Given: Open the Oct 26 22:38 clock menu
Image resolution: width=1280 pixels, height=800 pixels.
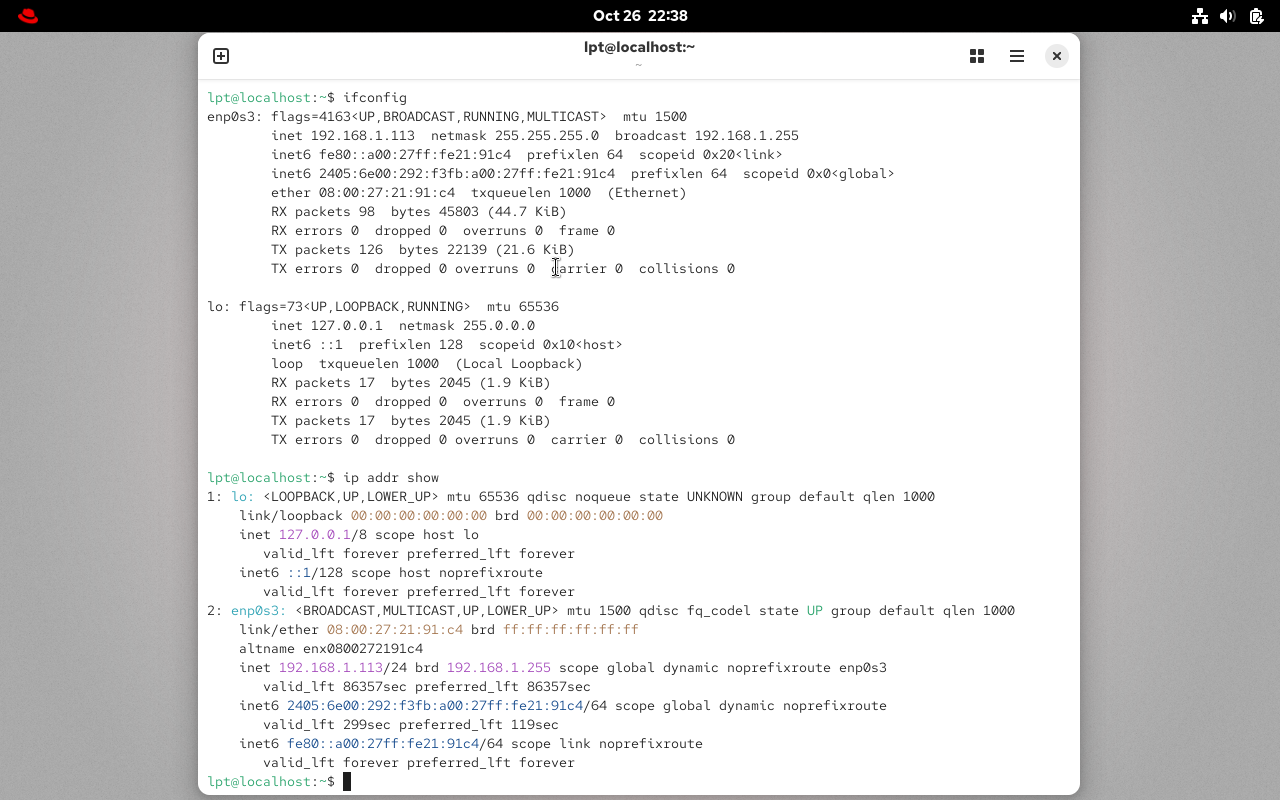Looking at the screenshot, I should (x=640, y=16).
